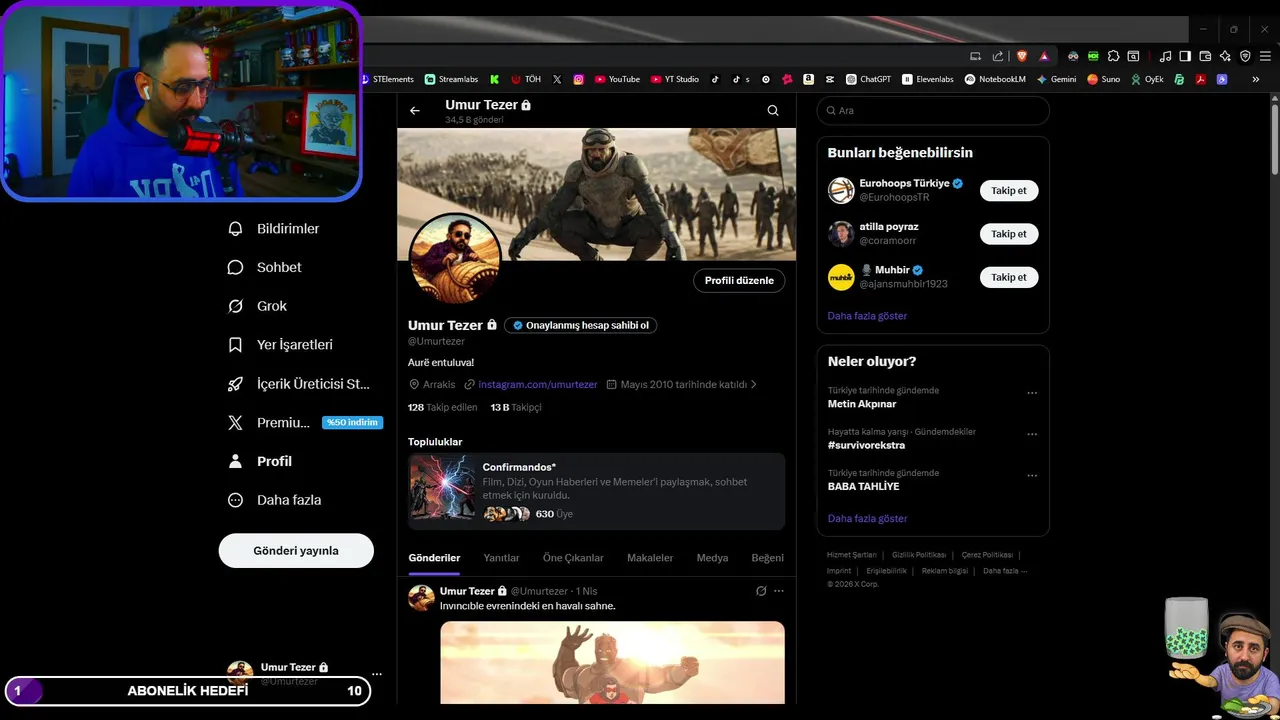Viewport: 1280px width, 720px height.
Task: Follow Eurohoops Türkiye with Takip et
Action: click(1009, 191)
